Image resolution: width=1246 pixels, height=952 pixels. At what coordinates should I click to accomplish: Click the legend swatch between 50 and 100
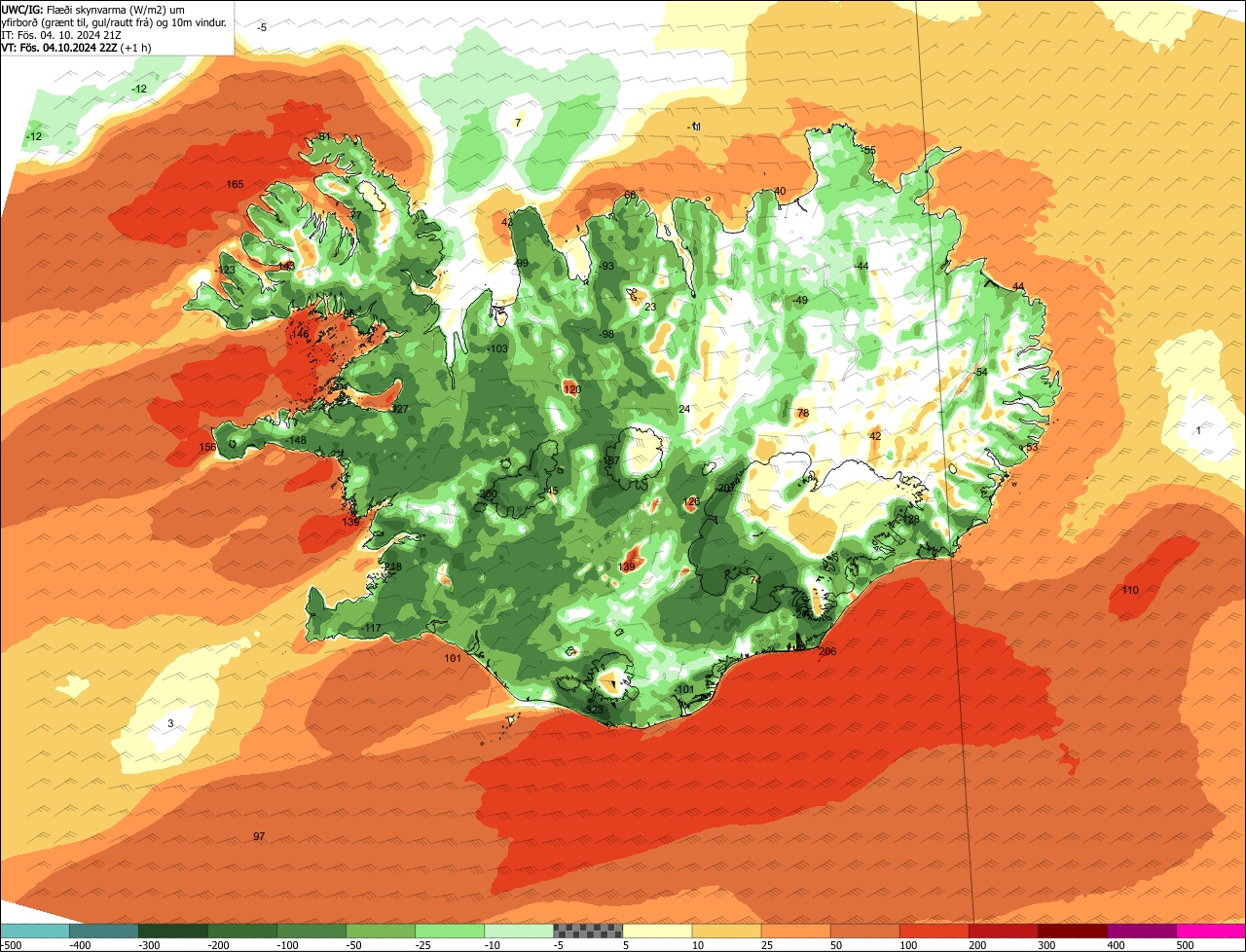[864, 931]
